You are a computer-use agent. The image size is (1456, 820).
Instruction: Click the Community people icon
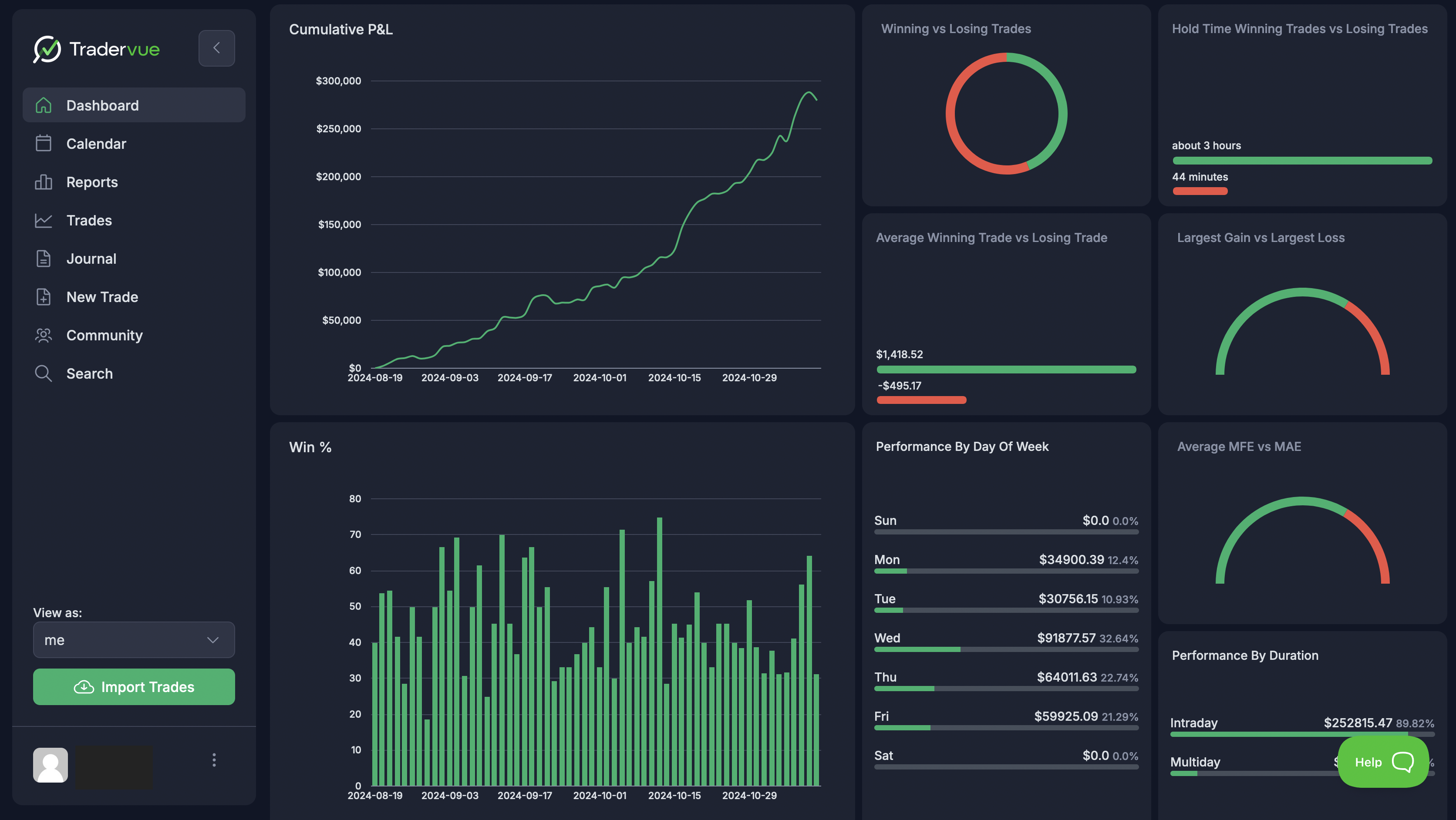tap(44, 335)
